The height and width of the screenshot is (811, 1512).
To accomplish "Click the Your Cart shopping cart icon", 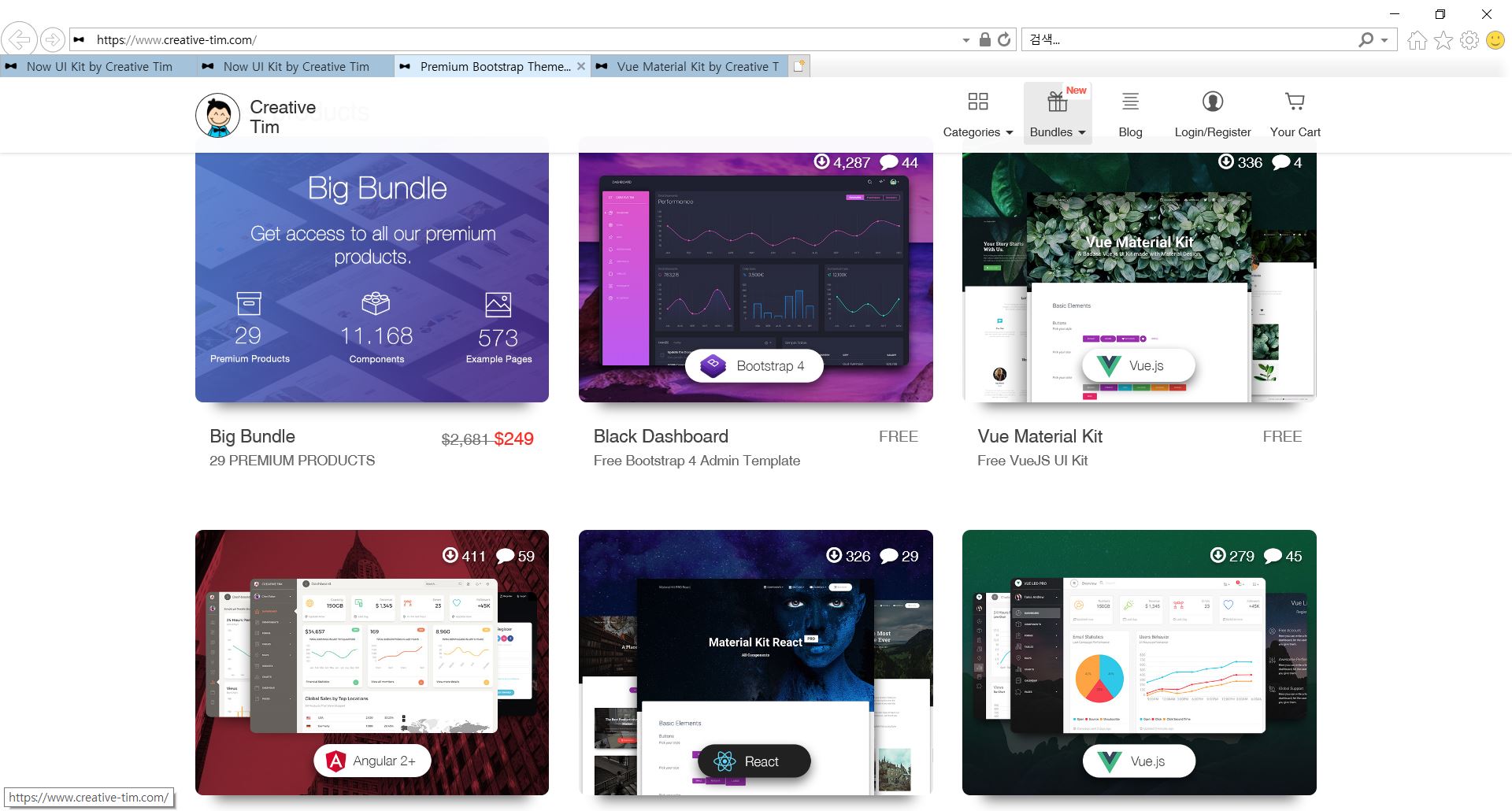I will [x=1295, y=101].
